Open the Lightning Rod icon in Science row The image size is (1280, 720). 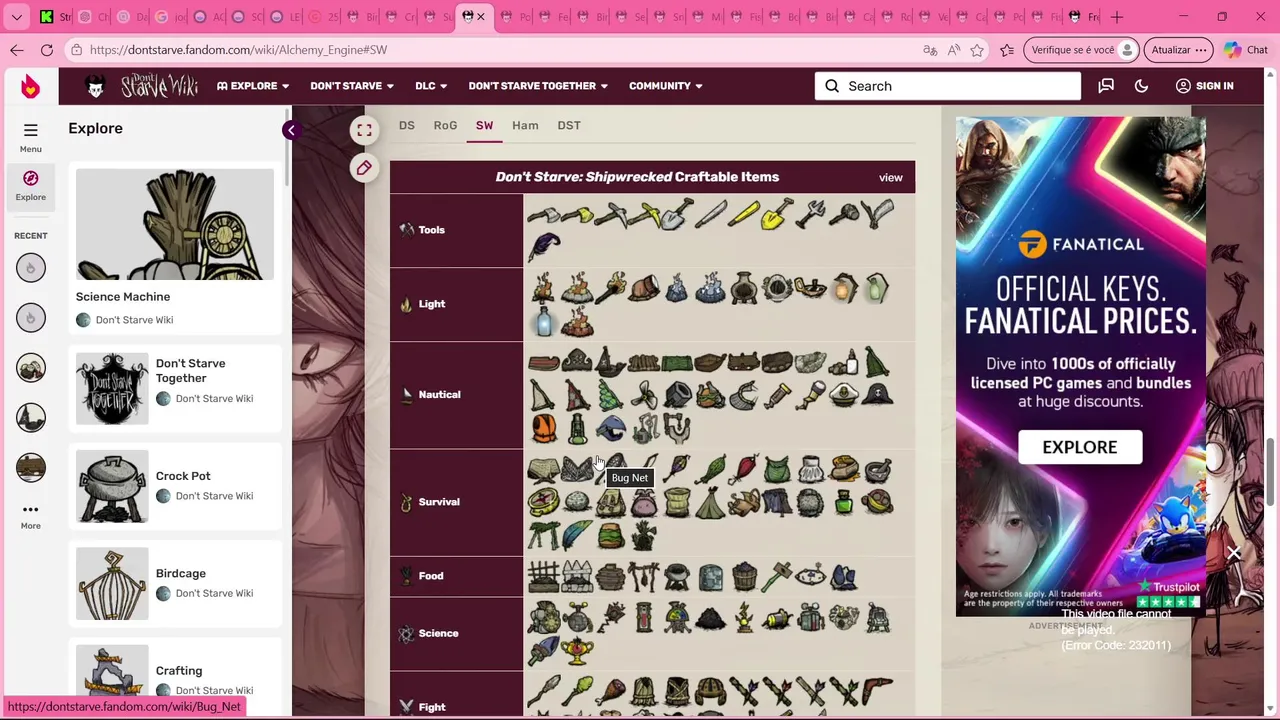coord(743,618)
